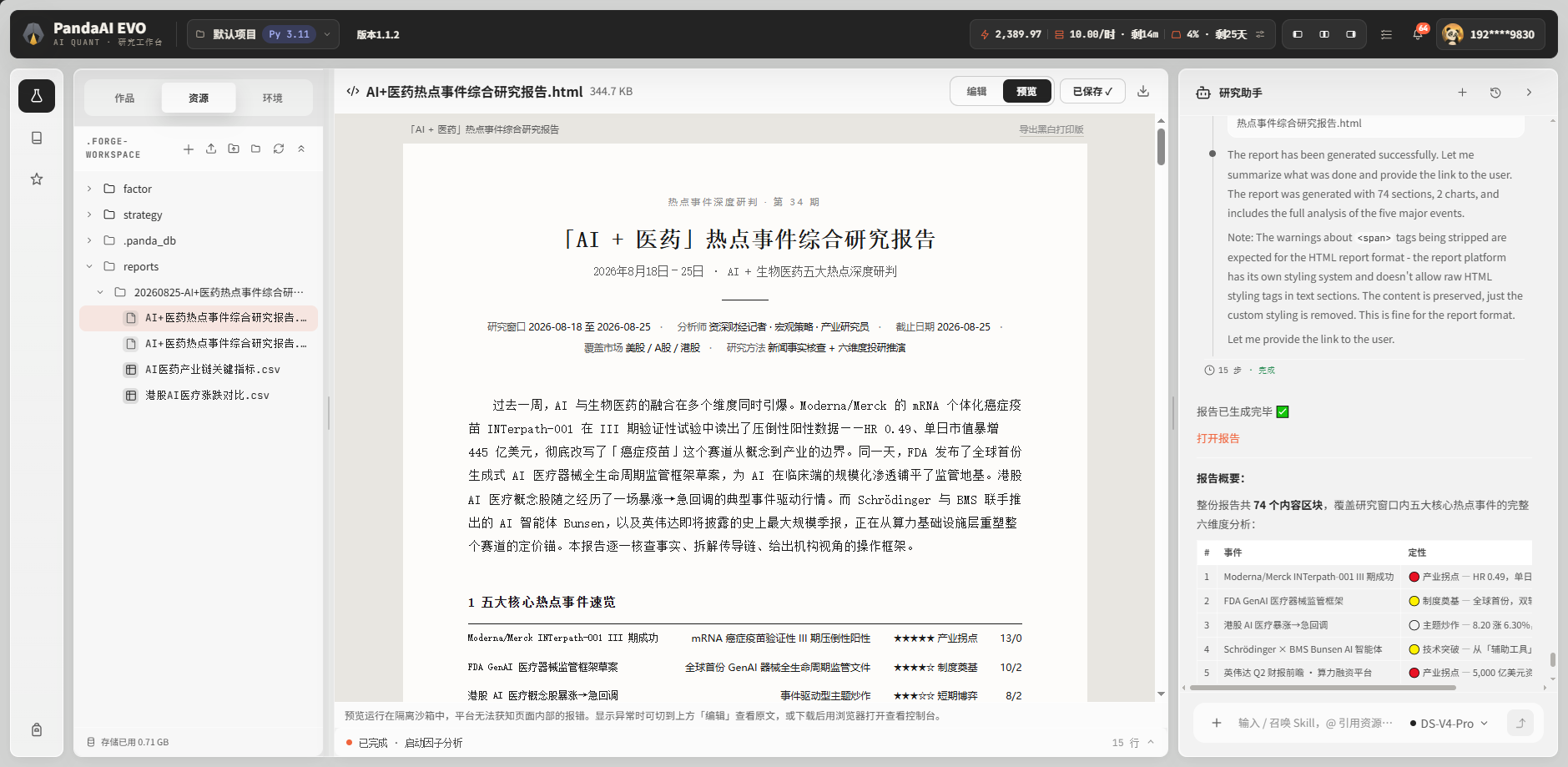Click the red dot for Moderna/Merck row
1568x767 pixels.
(1414, 577)
